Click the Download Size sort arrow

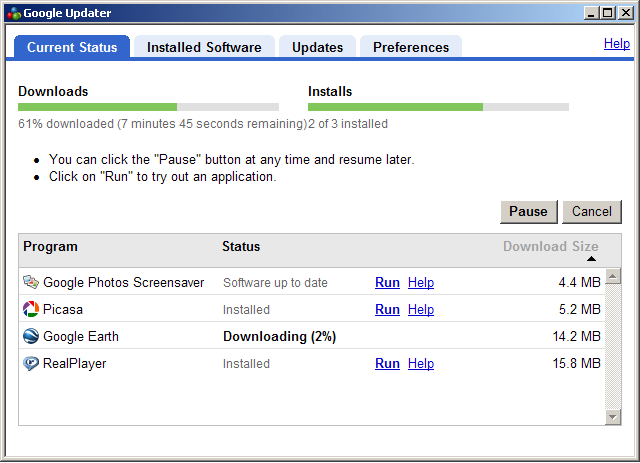coord(591,258)
